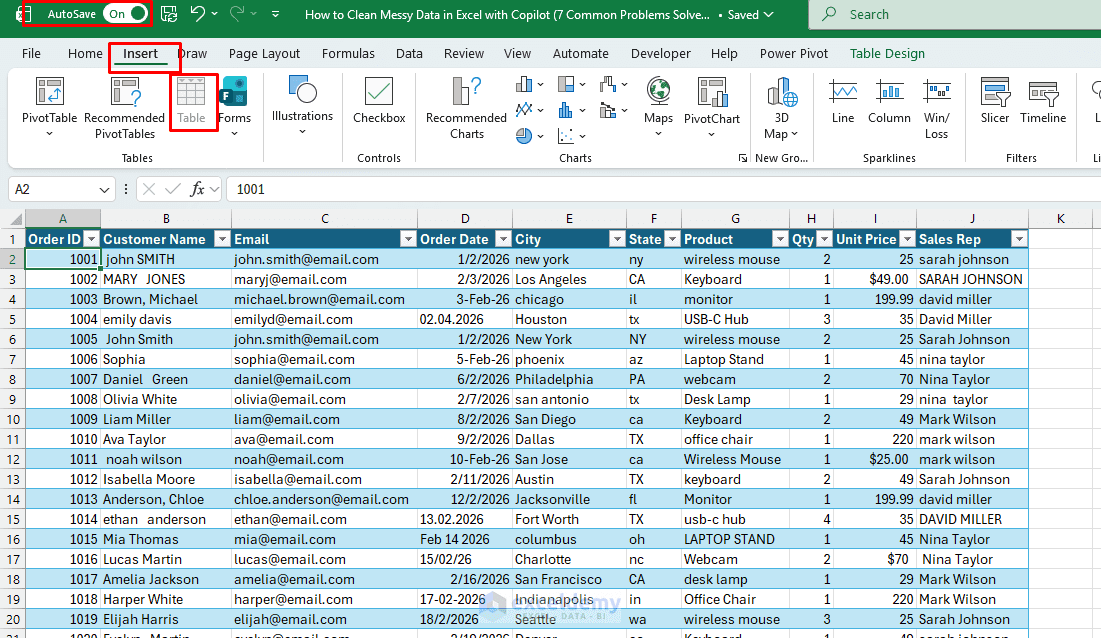Image resolution: width=1101 pixels, height=638 pixels.
Task: Toggle the AutoSave switch
Action: (x=126, y=14)
